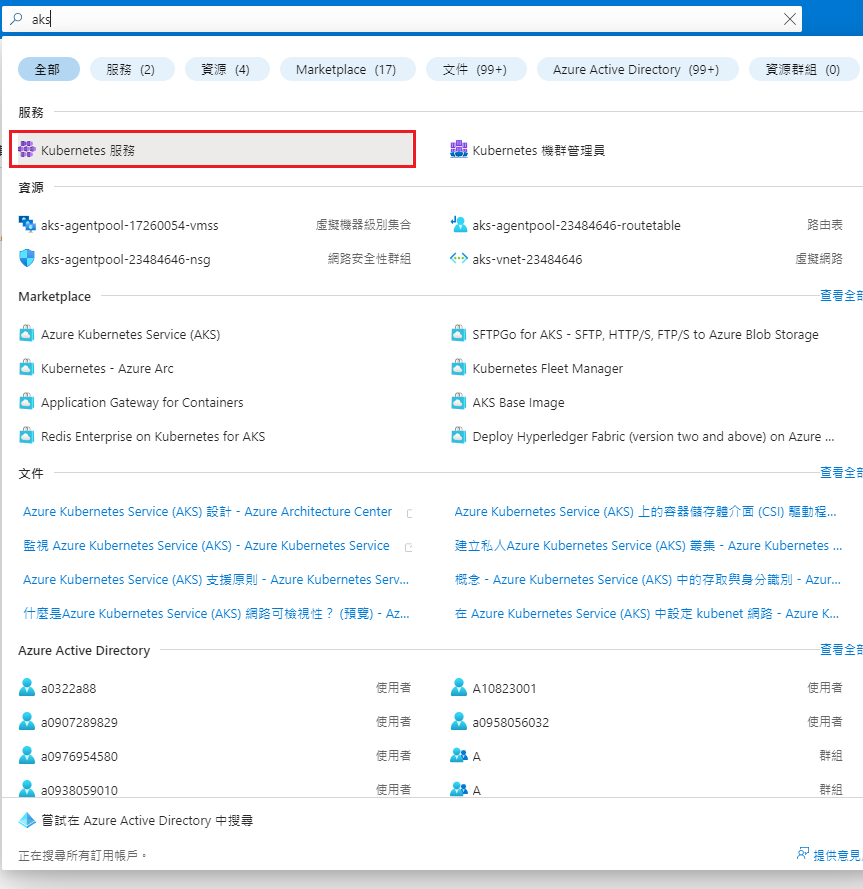Click Application Gateway for Containers icon

[27, 401]
